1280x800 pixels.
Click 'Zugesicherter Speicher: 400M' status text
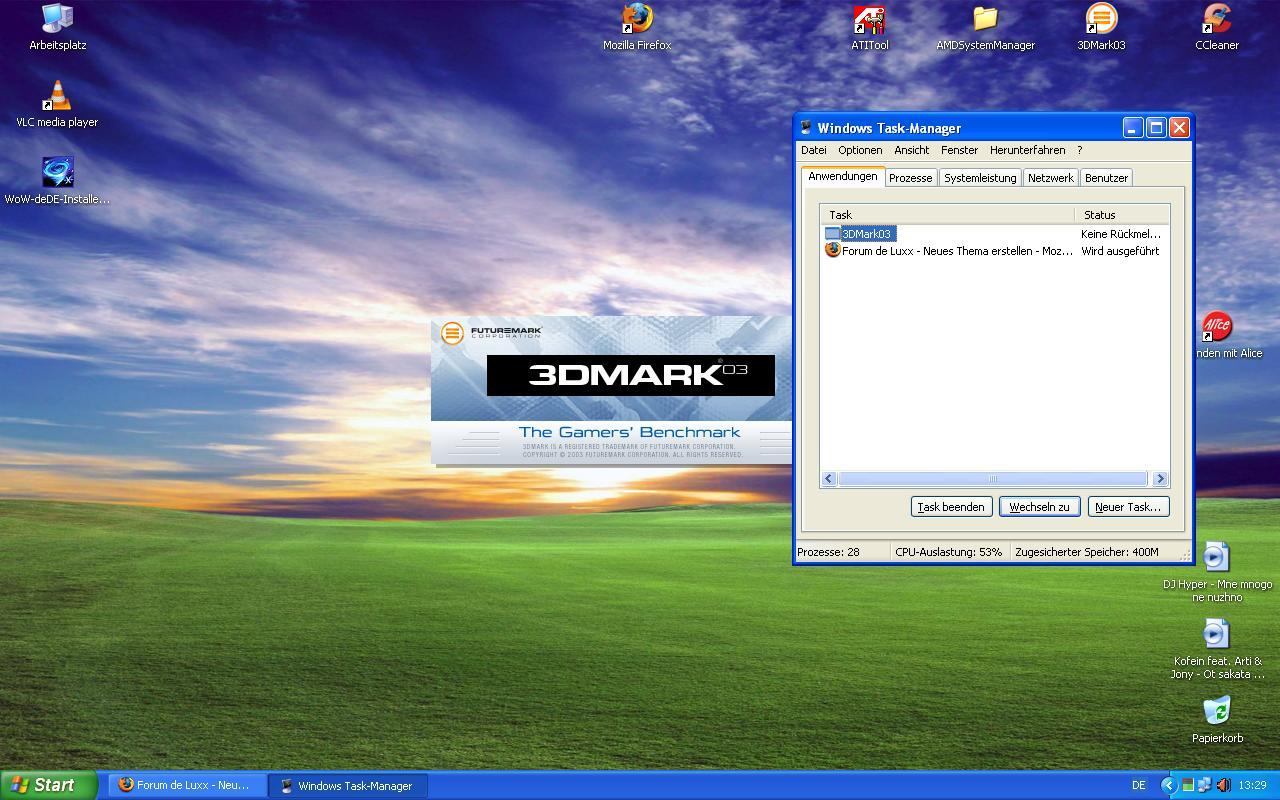(1087, 552)
